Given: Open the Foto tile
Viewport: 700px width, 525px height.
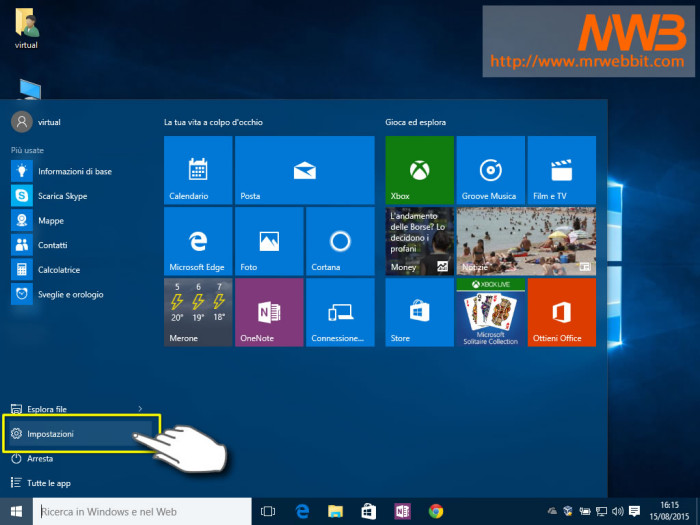Looking at the screenshot, I should click(269, 241).
